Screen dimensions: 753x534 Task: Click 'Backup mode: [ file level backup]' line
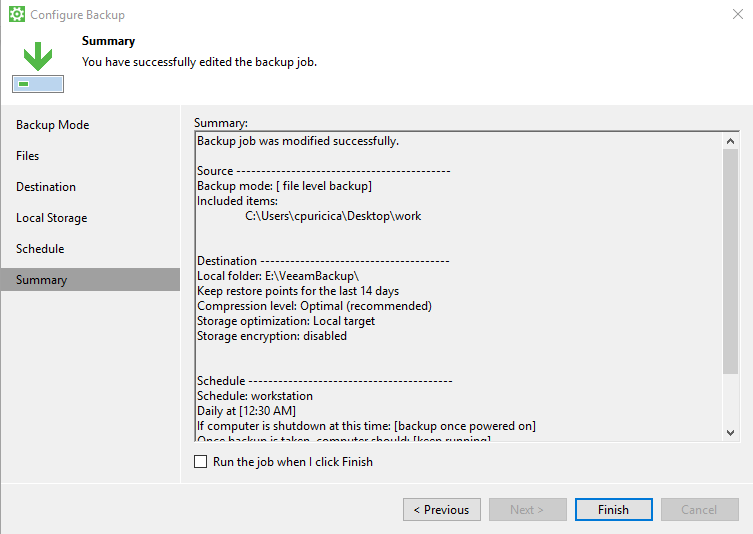tap(284, 186)
